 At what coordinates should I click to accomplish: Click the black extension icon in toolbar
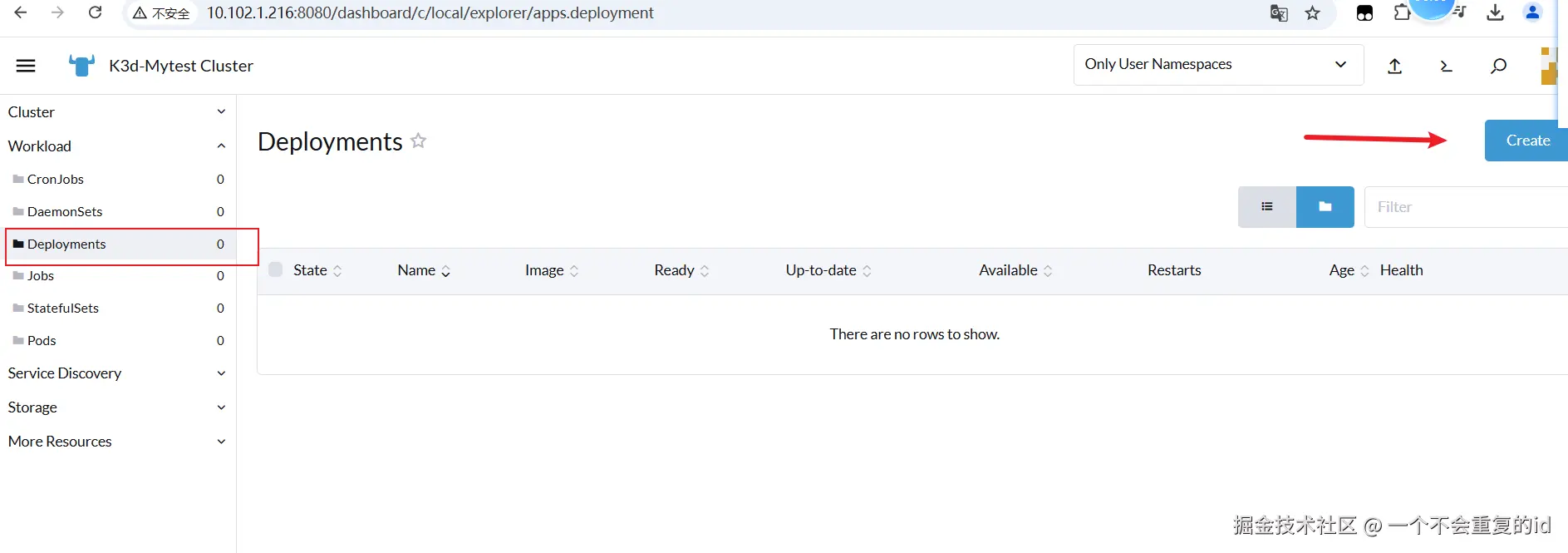[x=1364, y=13]
